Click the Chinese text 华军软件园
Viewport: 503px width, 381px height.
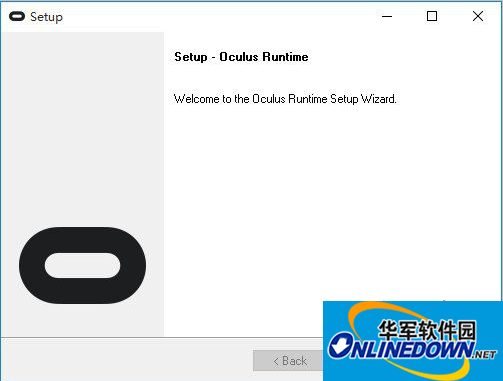[427, 330]
